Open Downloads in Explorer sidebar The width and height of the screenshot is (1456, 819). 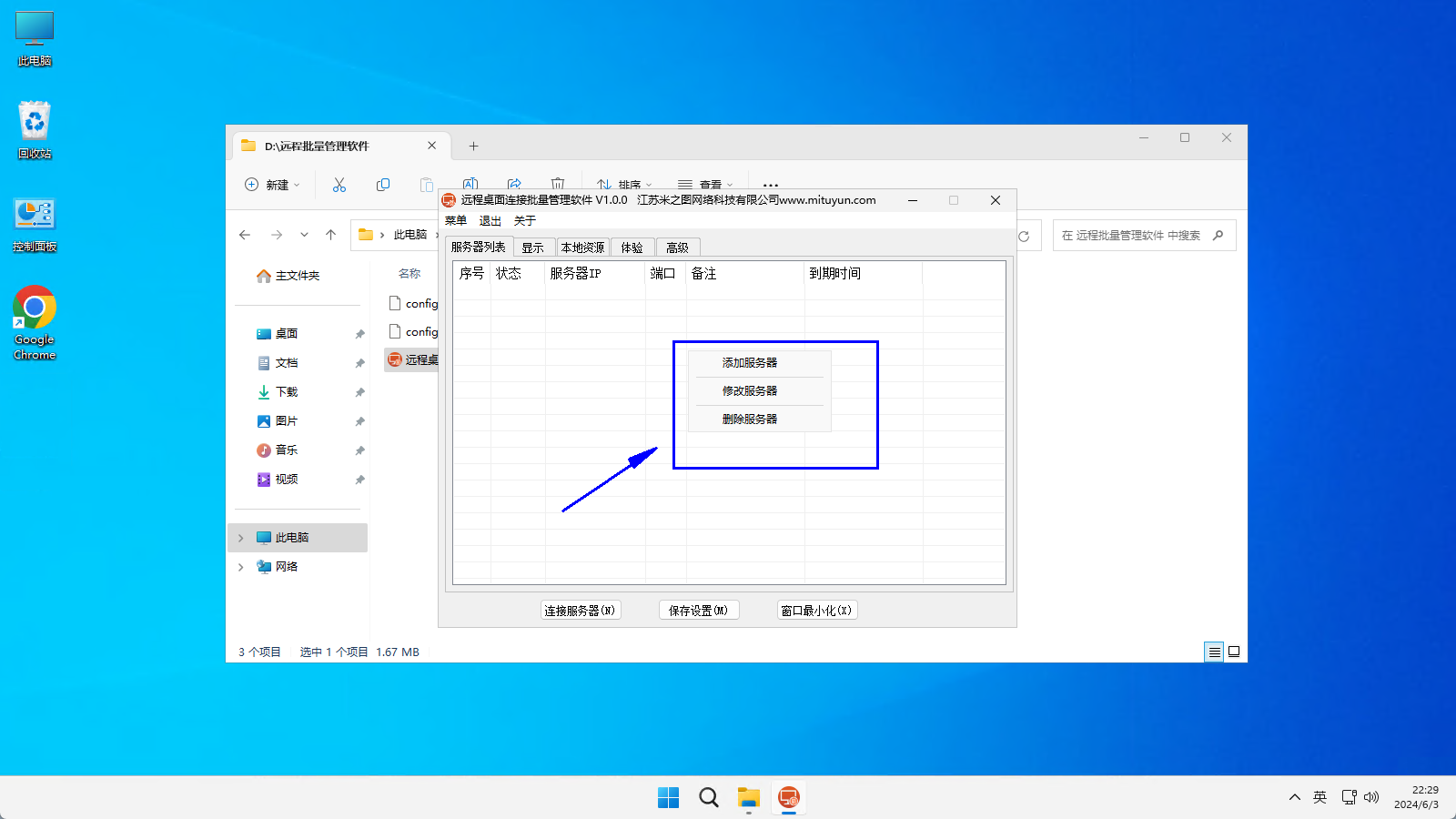278,392
